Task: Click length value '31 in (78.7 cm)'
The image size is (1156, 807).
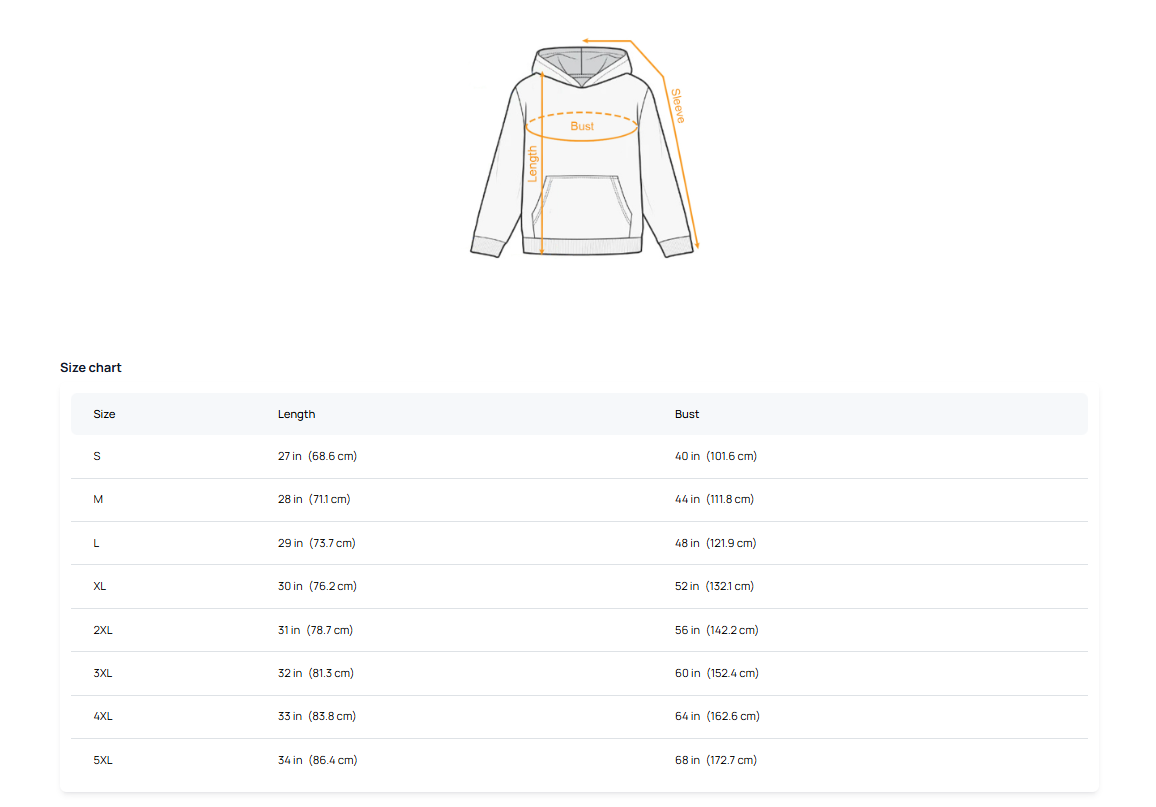Action: pyautogui.click(x=316, y=630)
